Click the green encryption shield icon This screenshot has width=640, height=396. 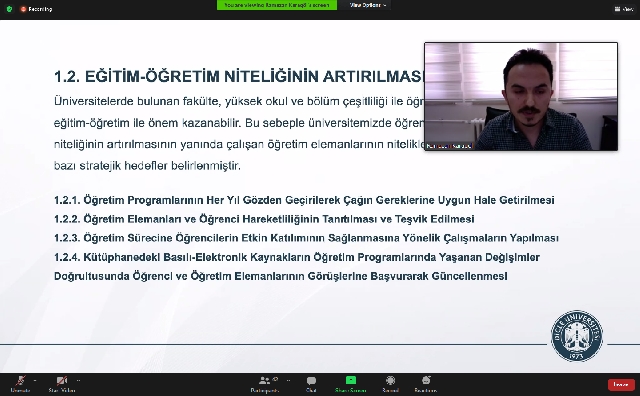[9, 9]
